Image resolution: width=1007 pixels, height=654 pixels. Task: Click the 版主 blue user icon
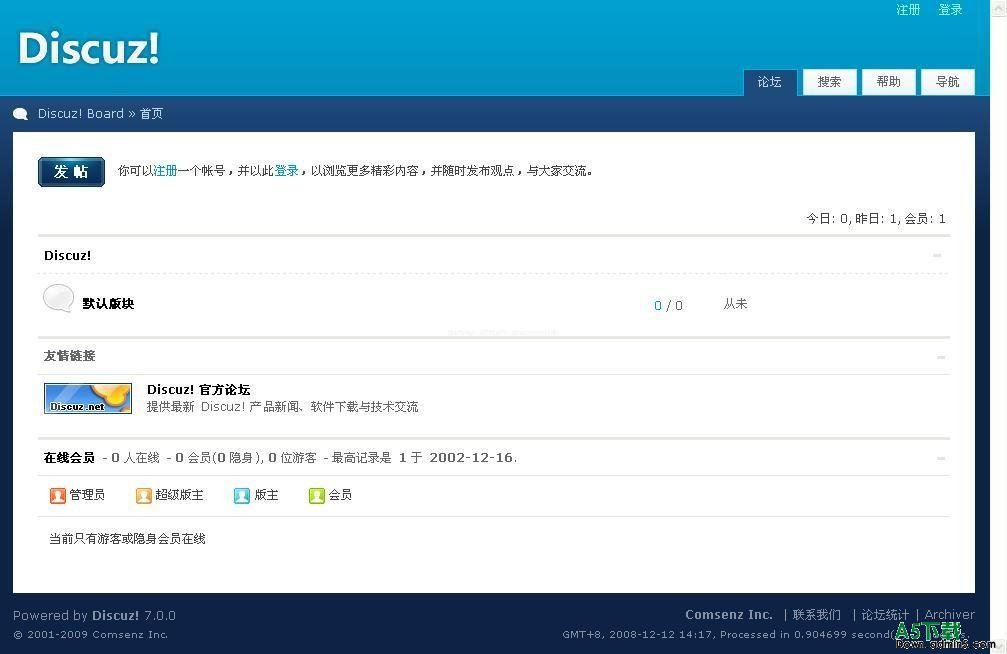pos(241,495)
